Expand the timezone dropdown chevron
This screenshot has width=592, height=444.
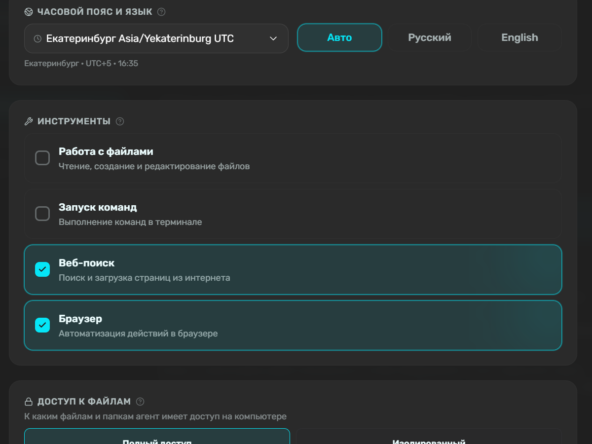click(273, 39)
